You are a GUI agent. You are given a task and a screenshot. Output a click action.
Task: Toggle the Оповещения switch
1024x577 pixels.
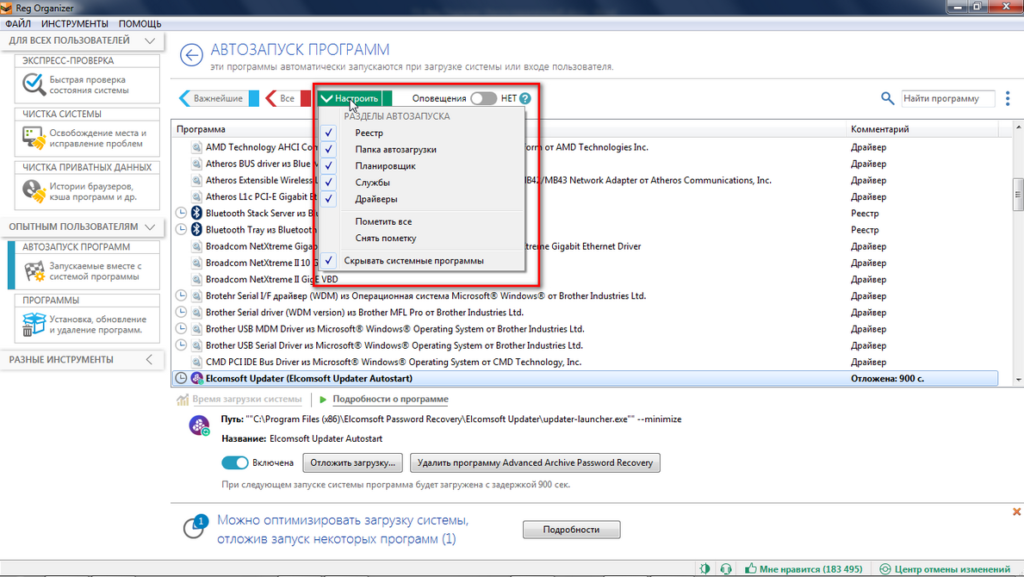pyautogui.click(x=483, y=99)
